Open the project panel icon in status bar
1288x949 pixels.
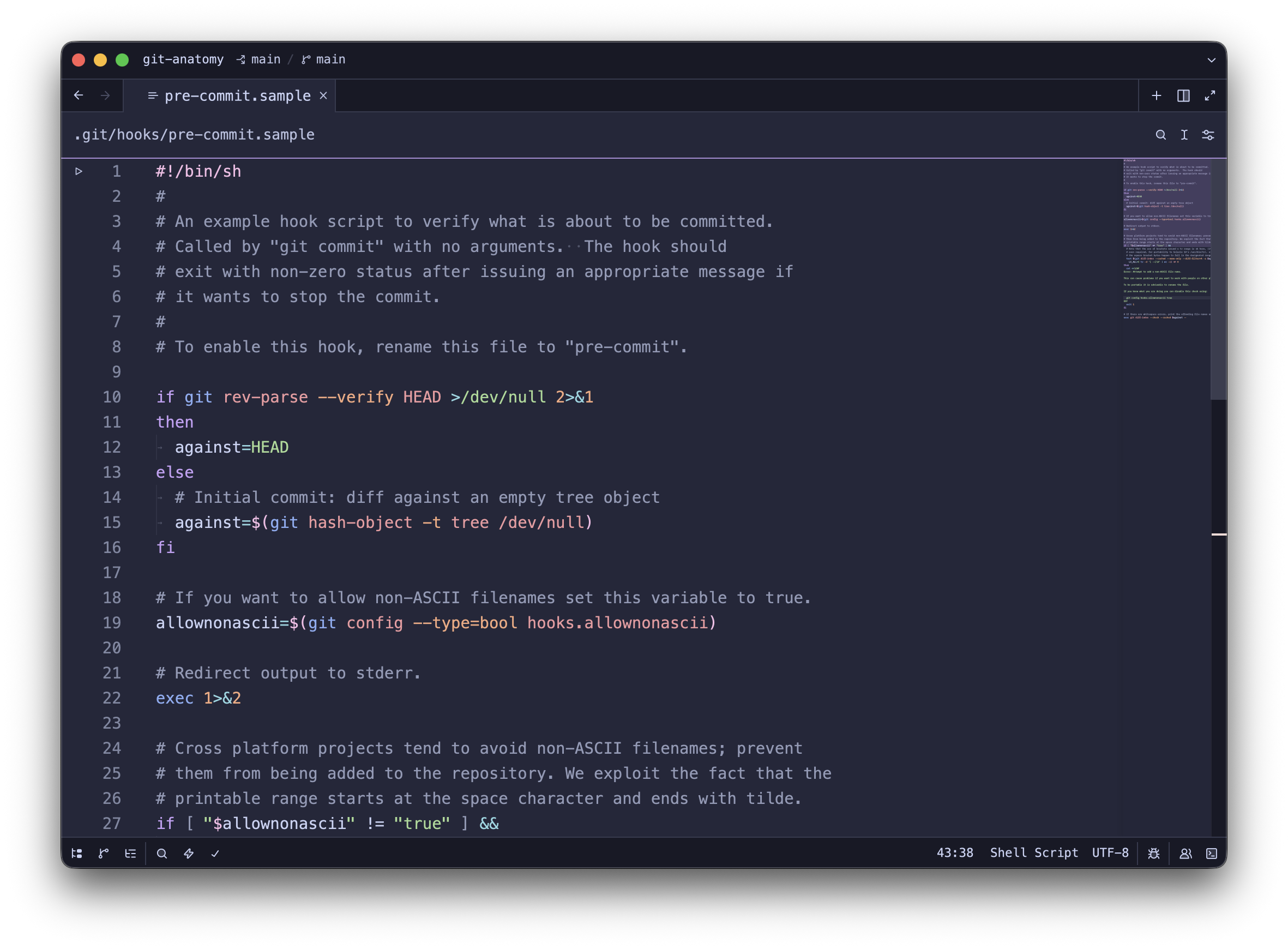[77, 854]
